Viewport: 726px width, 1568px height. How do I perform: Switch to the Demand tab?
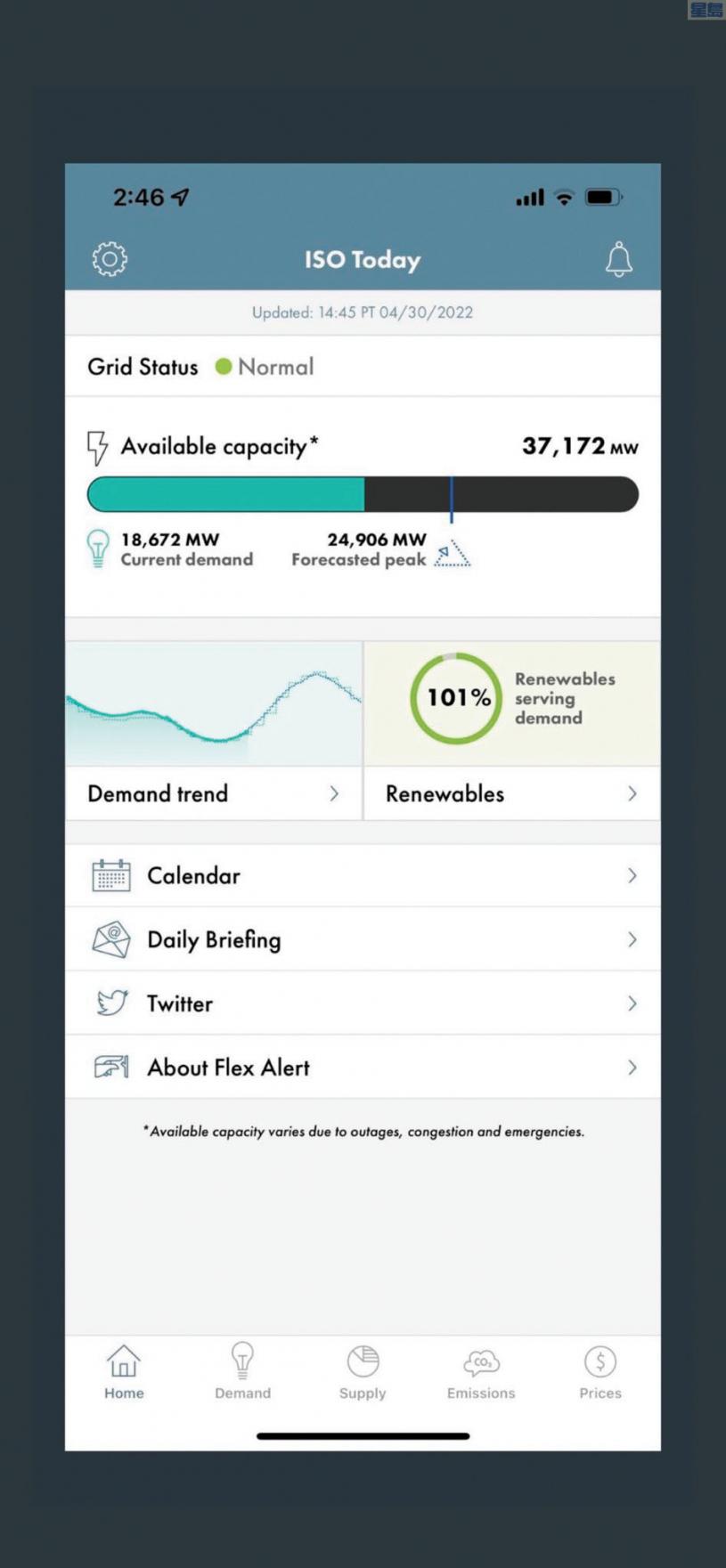click(x=242, y=1371)
